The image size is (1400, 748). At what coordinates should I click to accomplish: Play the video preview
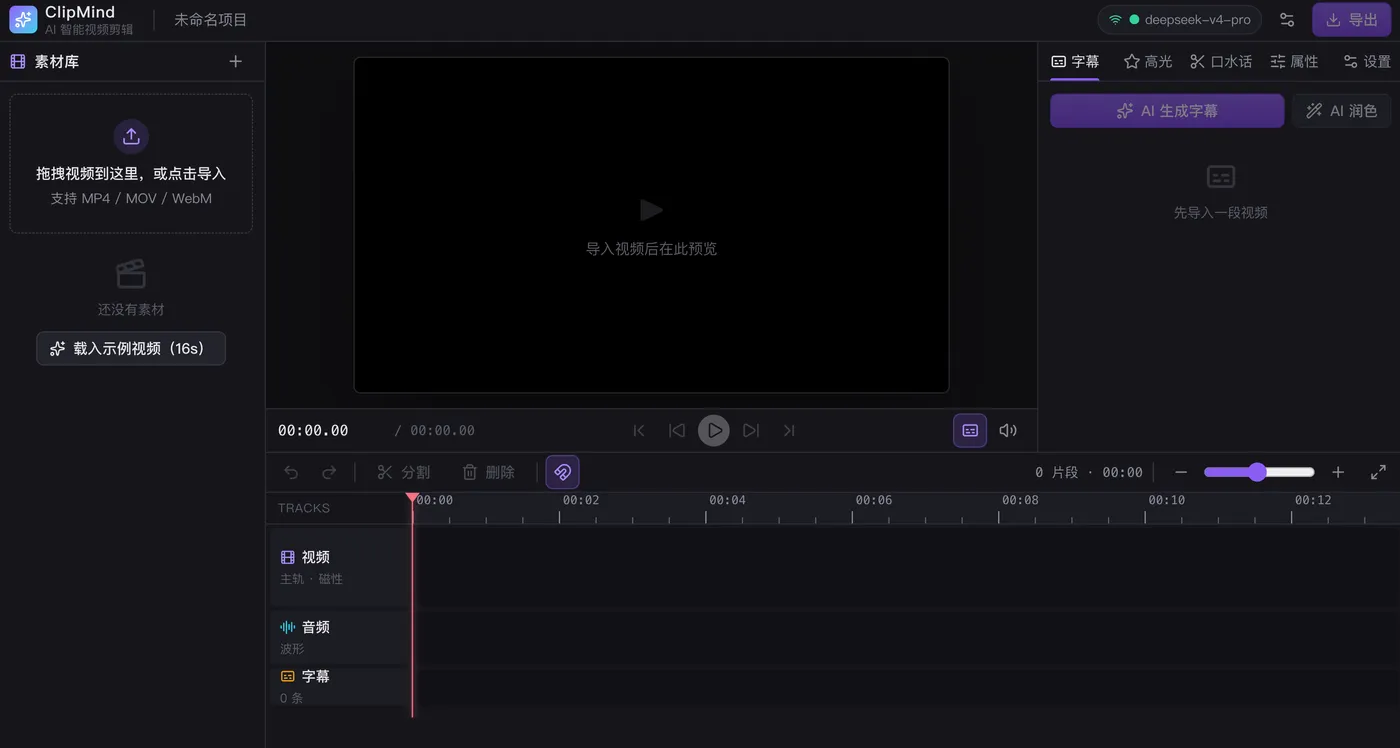[x=713, y=430]
